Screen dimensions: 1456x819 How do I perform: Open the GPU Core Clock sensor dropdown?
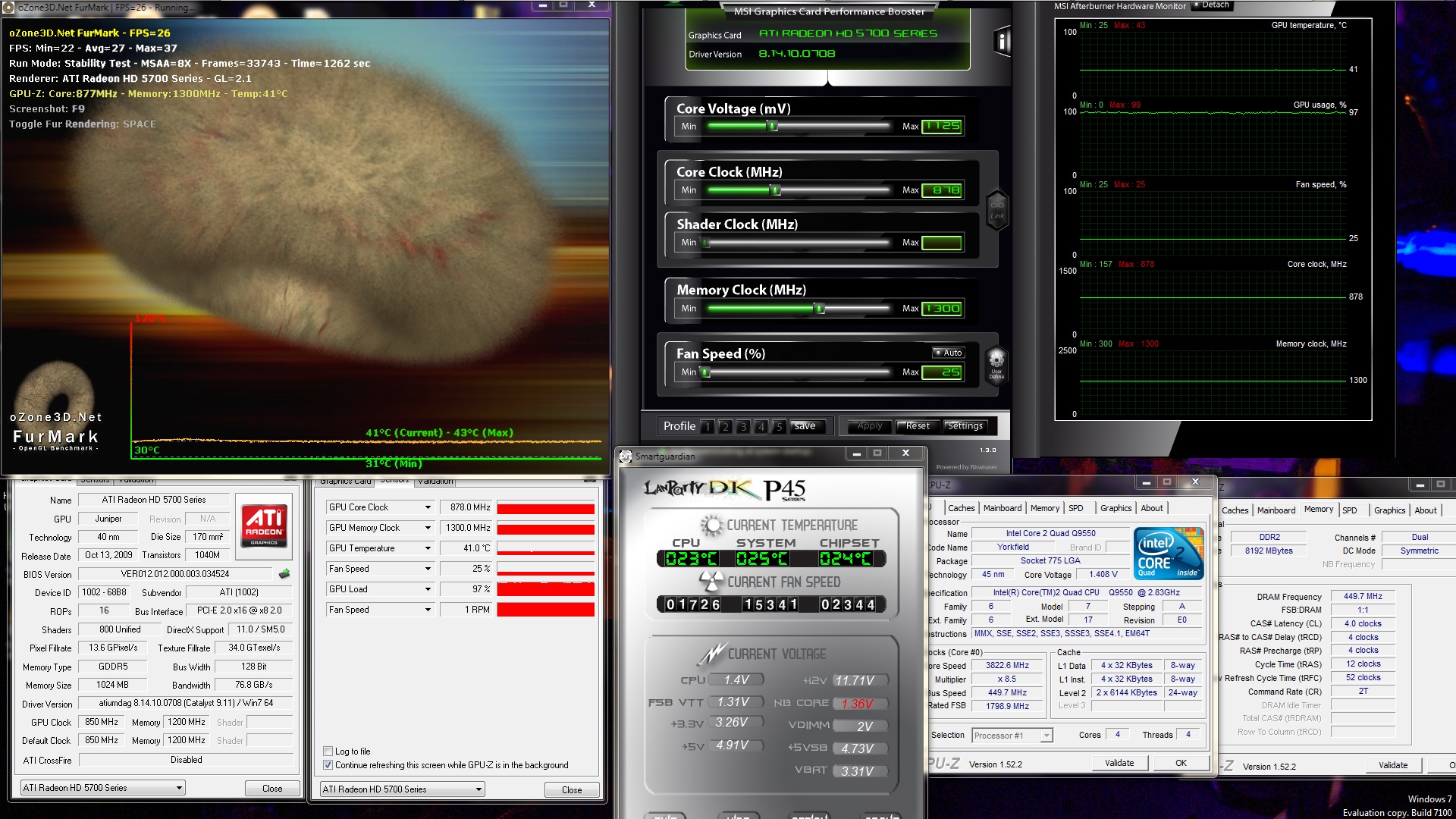point(428,507)
